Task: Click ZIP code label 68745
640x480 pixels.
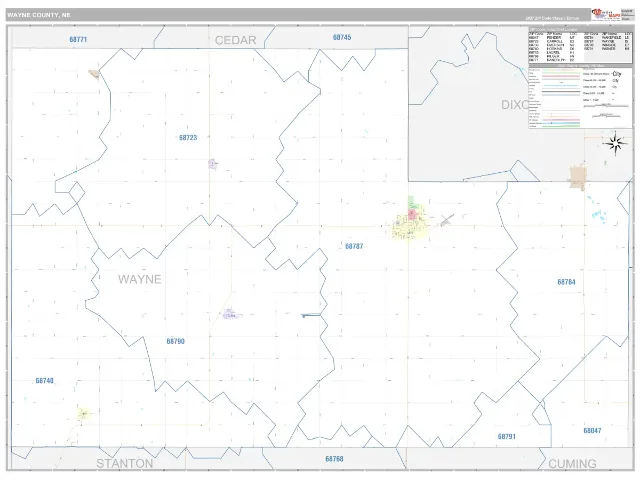Action: [342, 37]
